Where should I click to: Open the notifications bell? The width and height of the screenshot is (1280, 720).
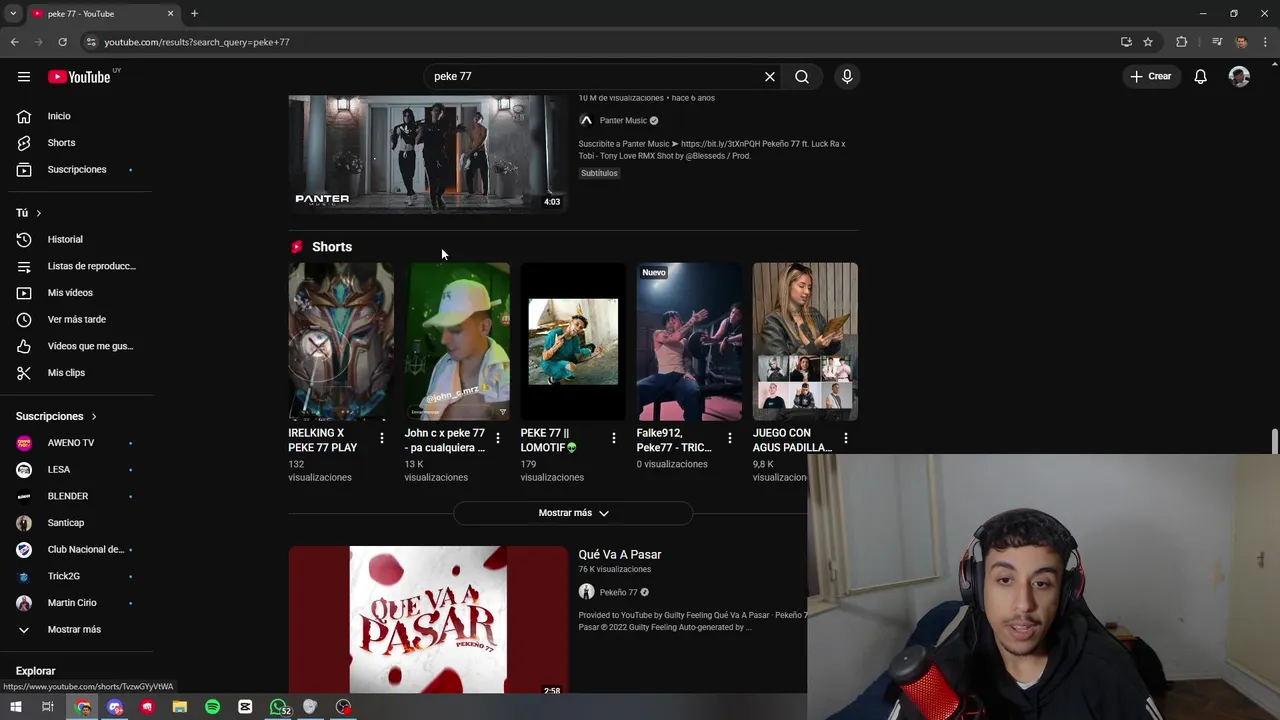[1200, 76]
